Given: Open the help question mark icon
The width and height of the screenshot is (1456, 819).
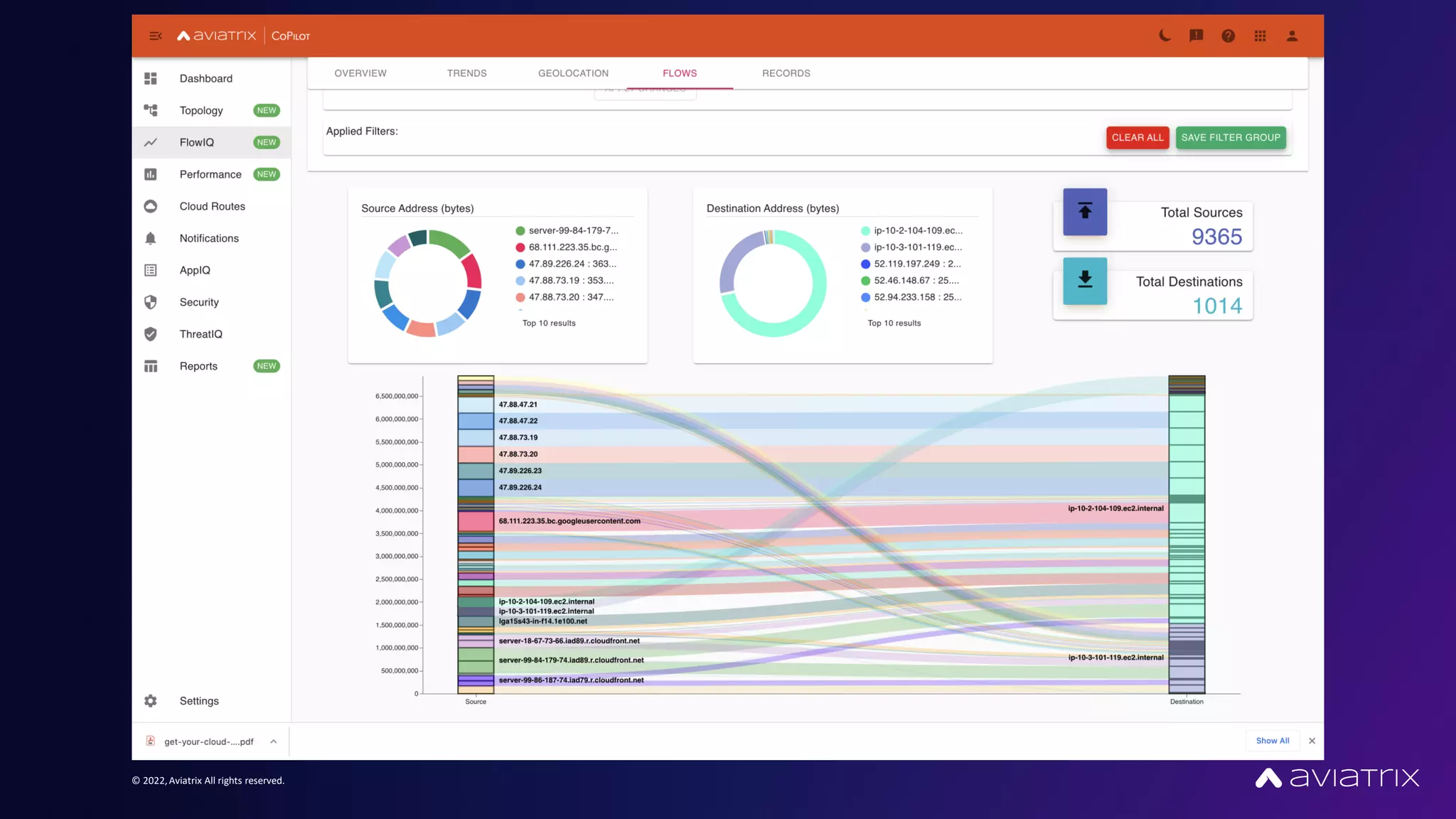Looking at the screenshot, I should (1228, 36).
